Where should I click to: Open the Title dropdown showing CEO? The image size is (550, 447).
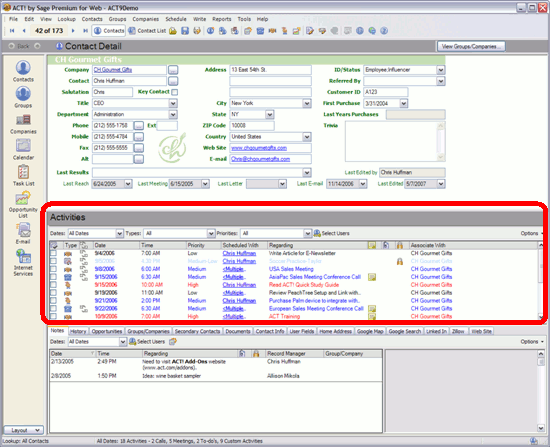point(173,104)
